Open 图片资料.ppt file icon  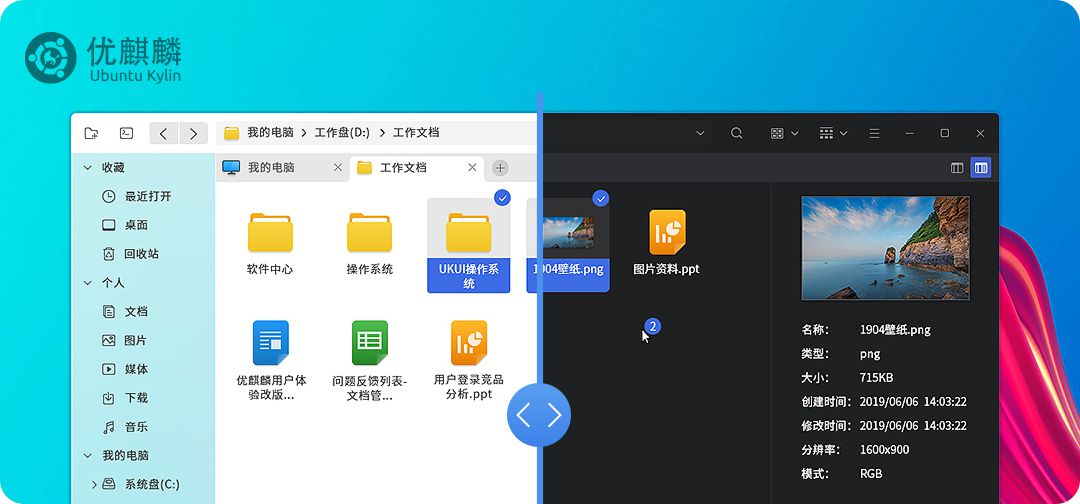(x=667, y=233)
